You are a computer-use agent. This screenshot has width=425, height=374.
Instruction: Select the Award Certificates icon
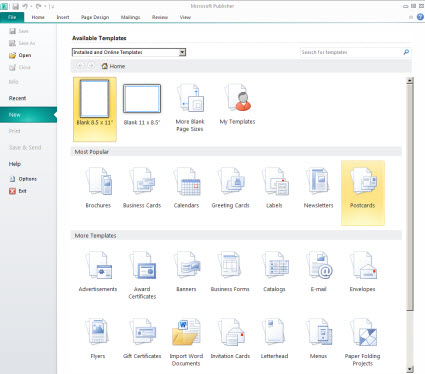tap(142, 266)
